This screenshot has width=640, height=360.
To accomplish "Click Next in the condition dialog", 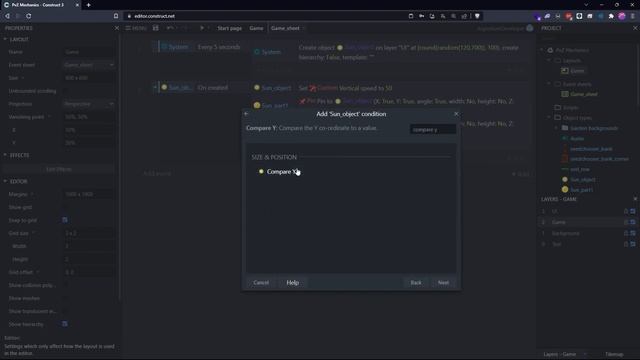I will click(x=443, y=282).
